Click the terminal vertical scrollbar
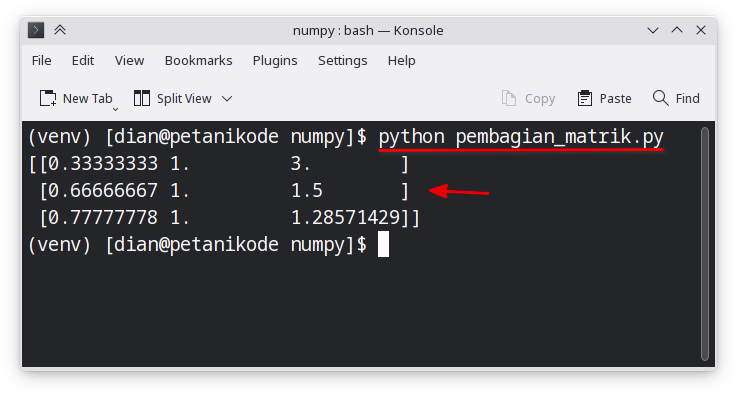Viewport: 737px width, 395px height. pos(705,244)
